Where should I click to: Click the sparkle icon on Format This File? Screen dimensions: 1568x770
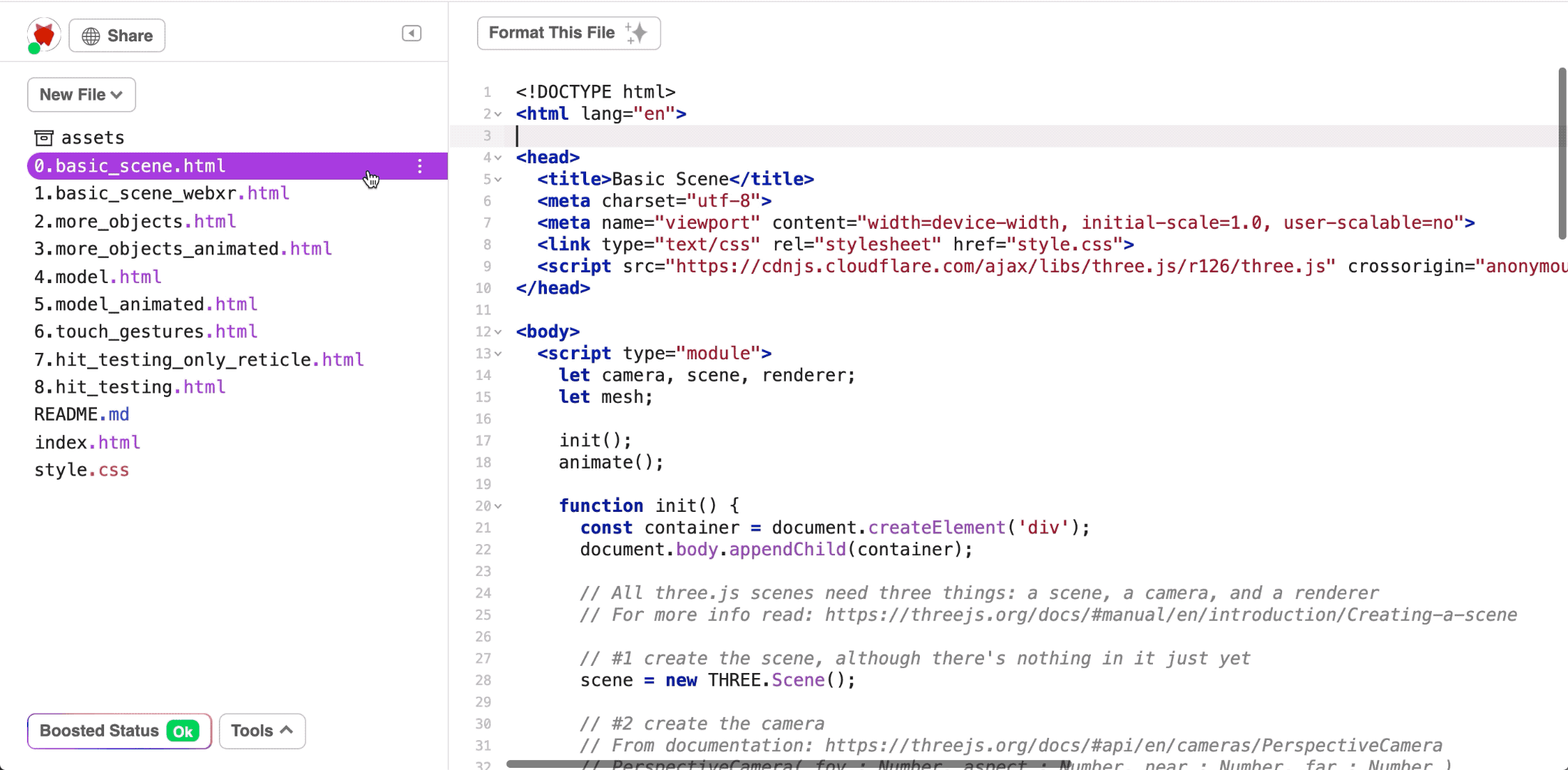(637, 31)
